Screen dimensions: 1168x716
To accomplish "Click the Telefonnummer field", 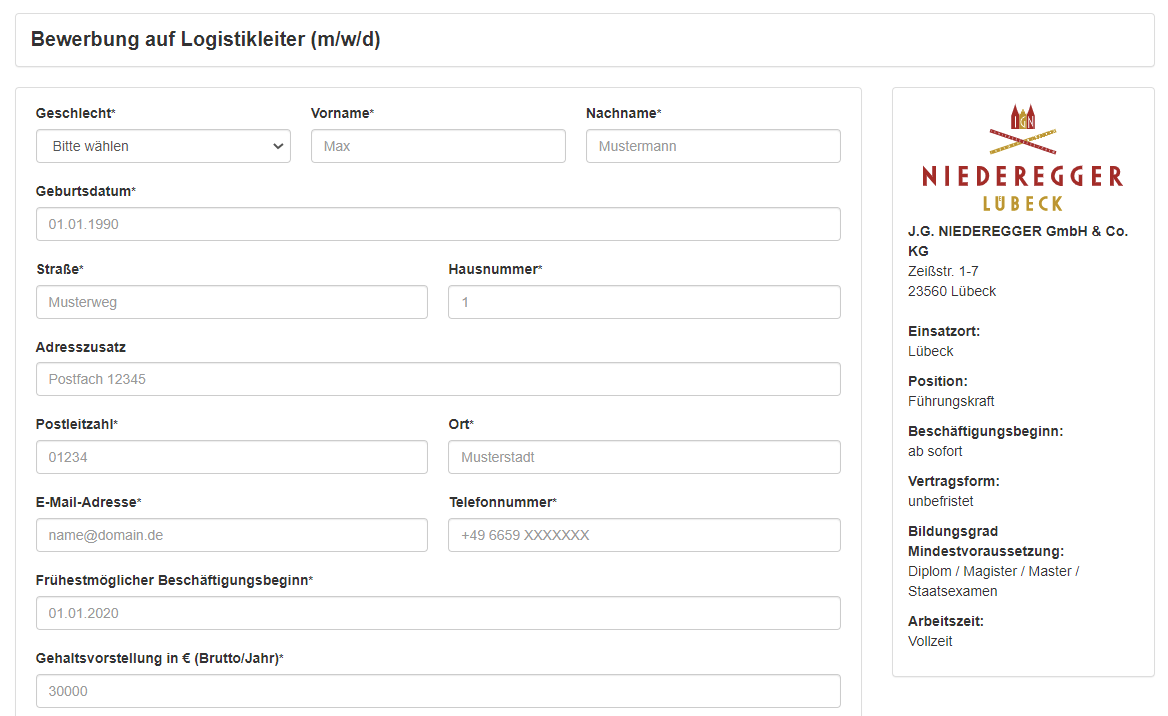I will click(644, 535).
